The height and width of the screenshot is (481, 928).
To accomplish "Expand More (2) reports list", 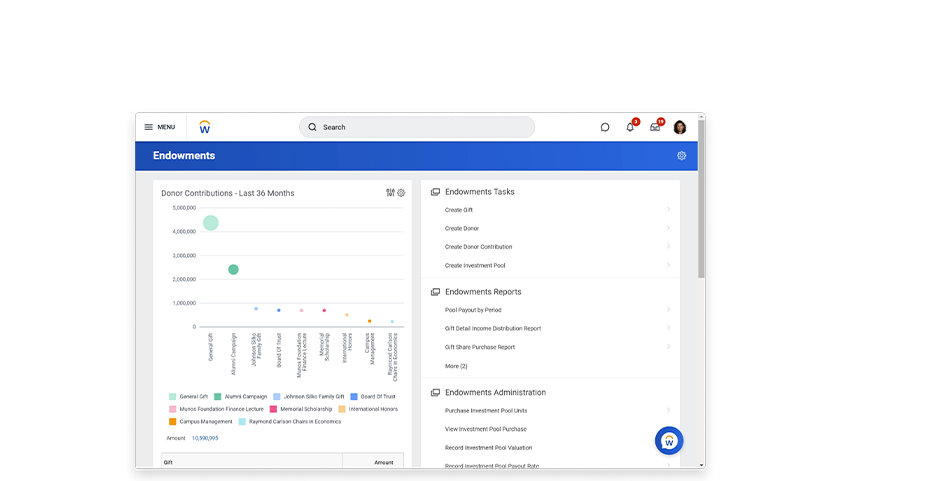I will point(456,366).
